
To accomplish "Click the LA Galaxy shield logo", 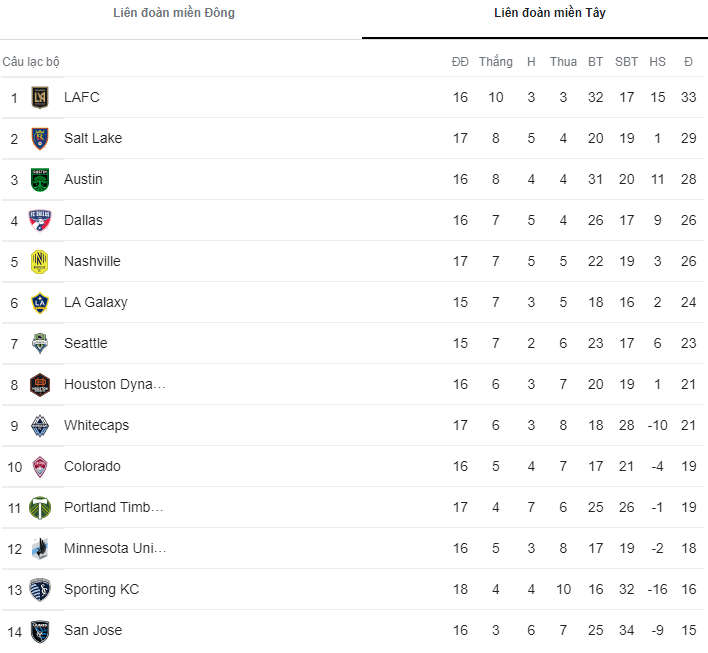I will pos(40,303).
